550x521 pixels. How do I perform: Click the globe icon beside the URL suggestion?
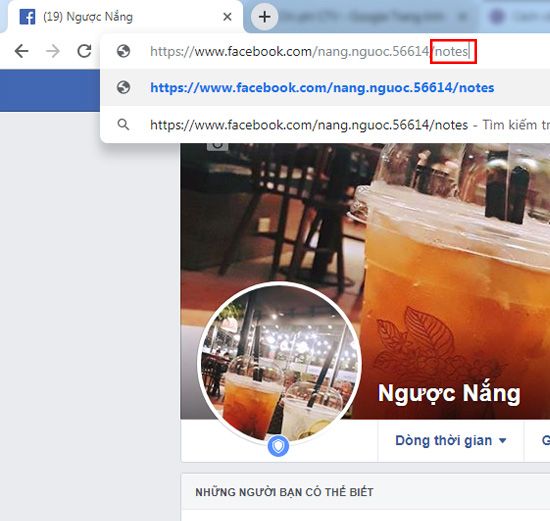coord(123,87)
